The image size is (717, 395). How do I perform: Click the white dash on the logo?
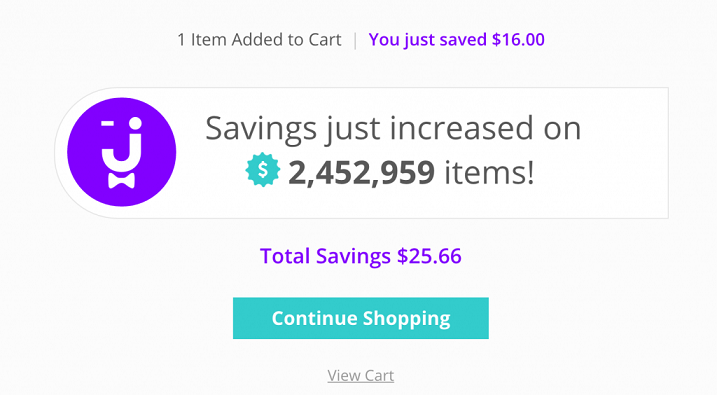[107, 123]
